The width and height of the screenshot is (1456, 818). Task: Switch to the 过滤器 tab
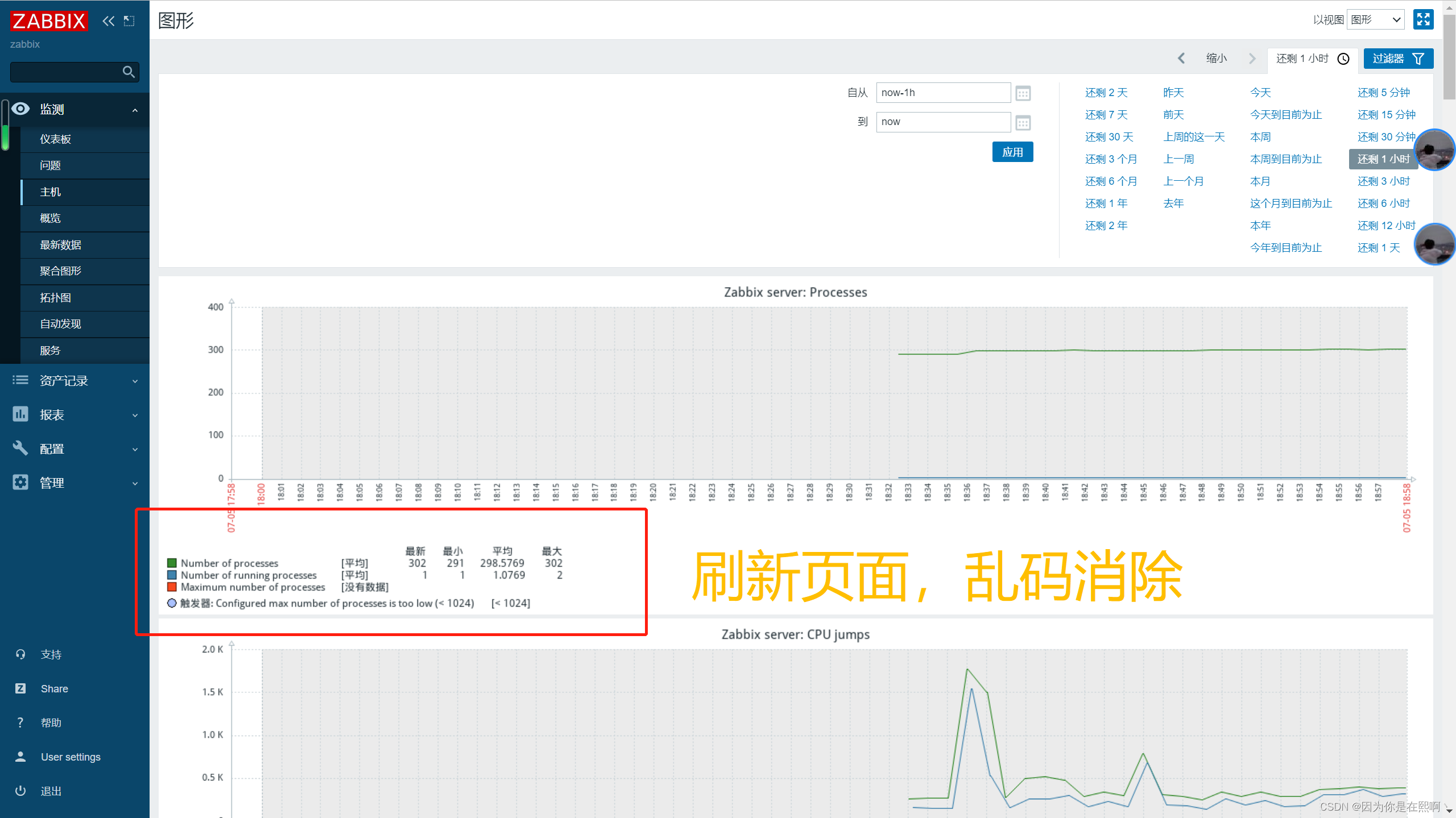[1398, 59]
